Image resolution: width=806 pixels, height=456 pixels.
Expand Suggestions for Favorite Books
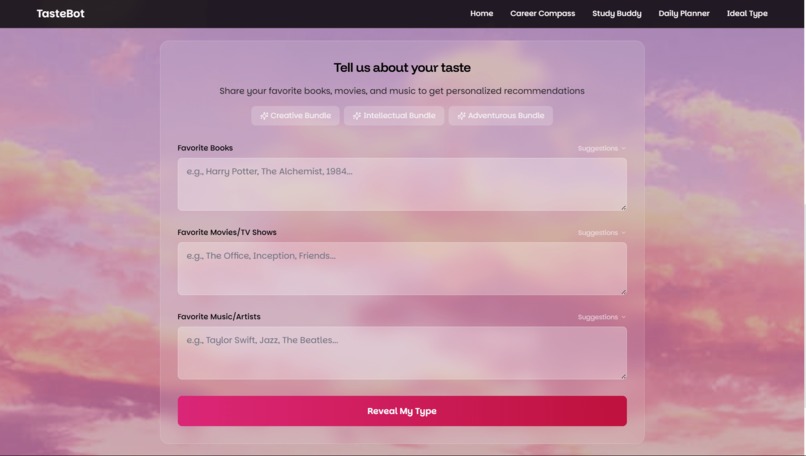601,149
